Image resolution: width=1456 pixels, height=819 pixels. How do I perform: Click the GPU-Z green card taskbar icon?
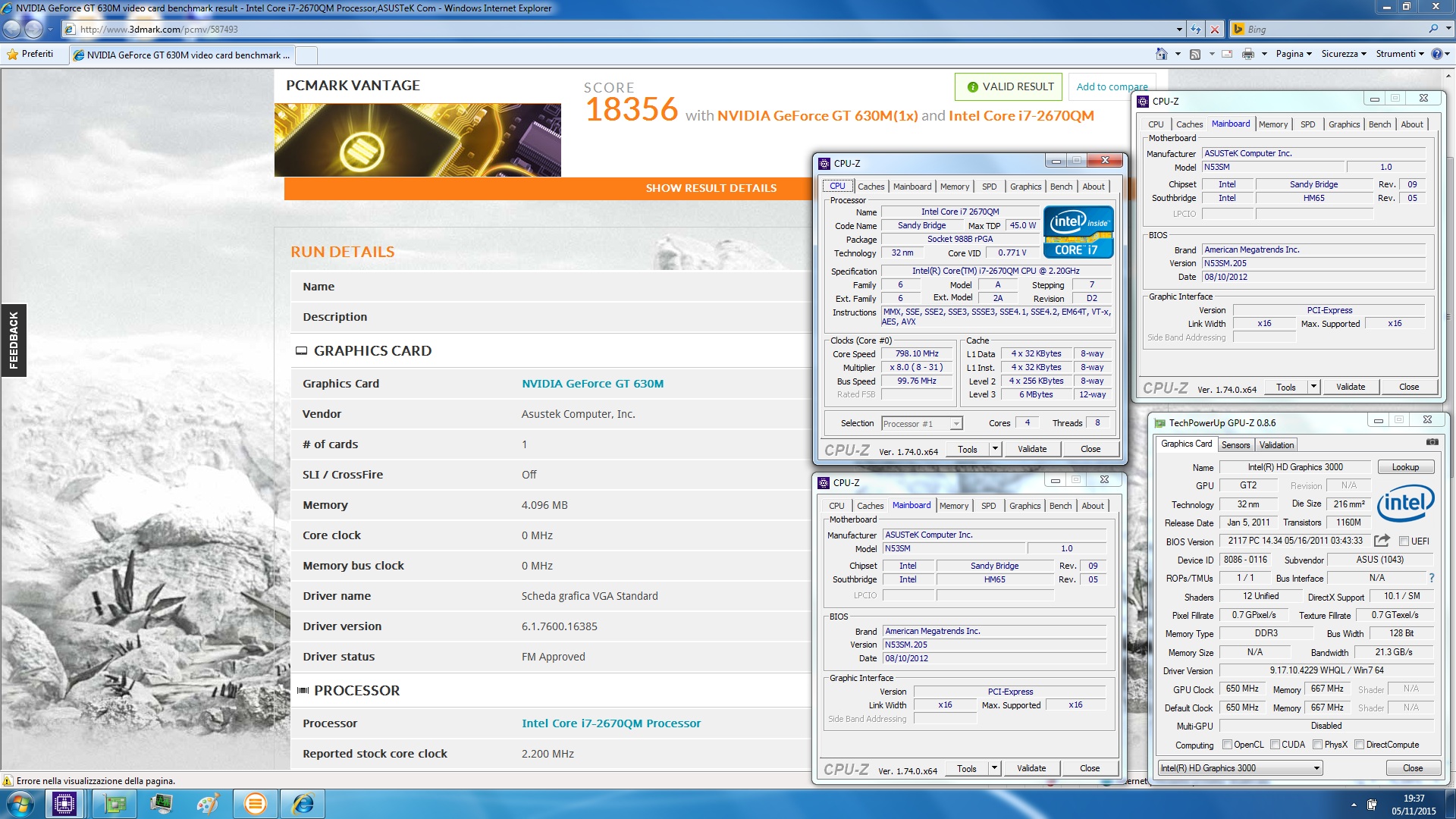click(115, 804)
